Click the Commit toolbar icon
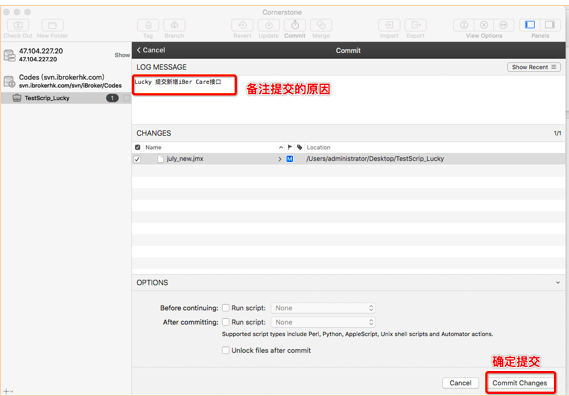Viewport: 569px width, 396px height. 295,25
